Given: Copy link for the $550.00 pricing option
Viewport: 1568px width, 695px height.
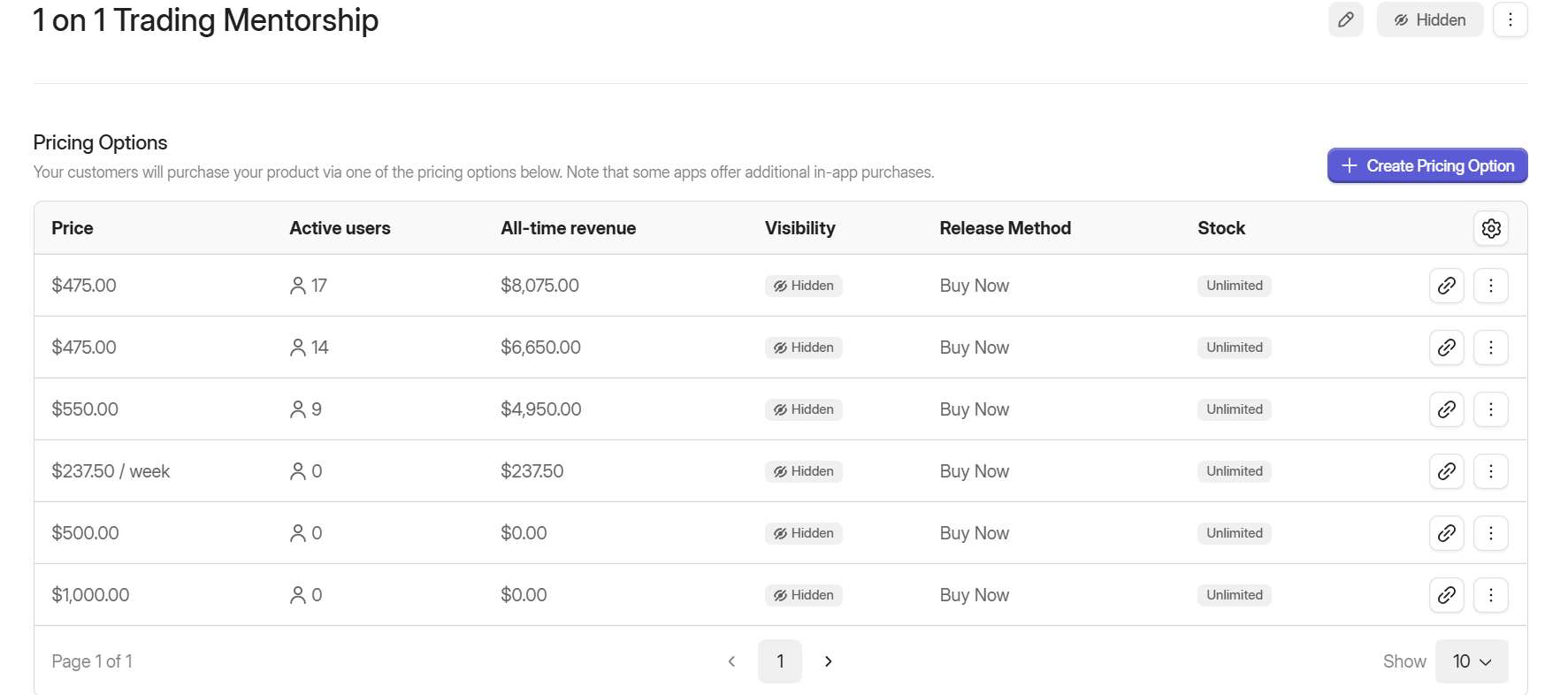Looking at the screenshot, I should pos(1446,409).
